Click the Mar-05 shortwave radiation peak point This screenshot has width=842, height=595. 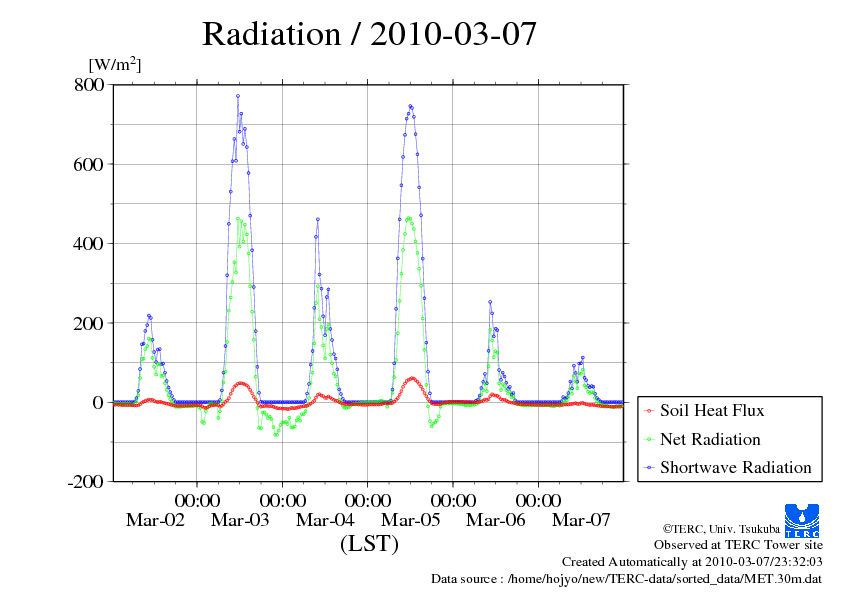(410, 106)
